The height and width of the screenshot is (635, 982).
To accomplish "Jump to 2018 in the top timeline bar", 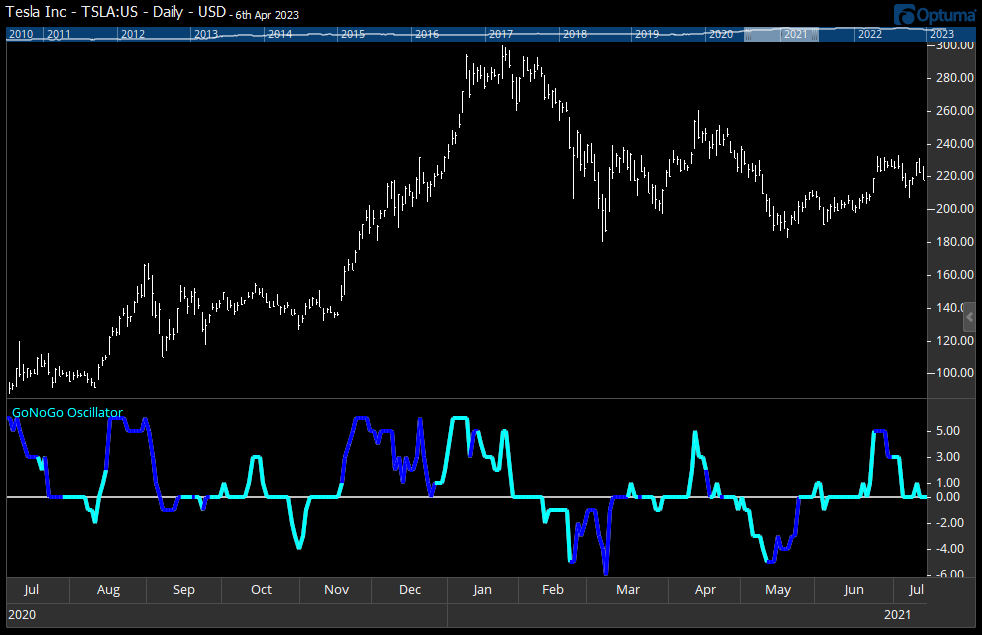I will pyautogui.click(x=575, y=34).
